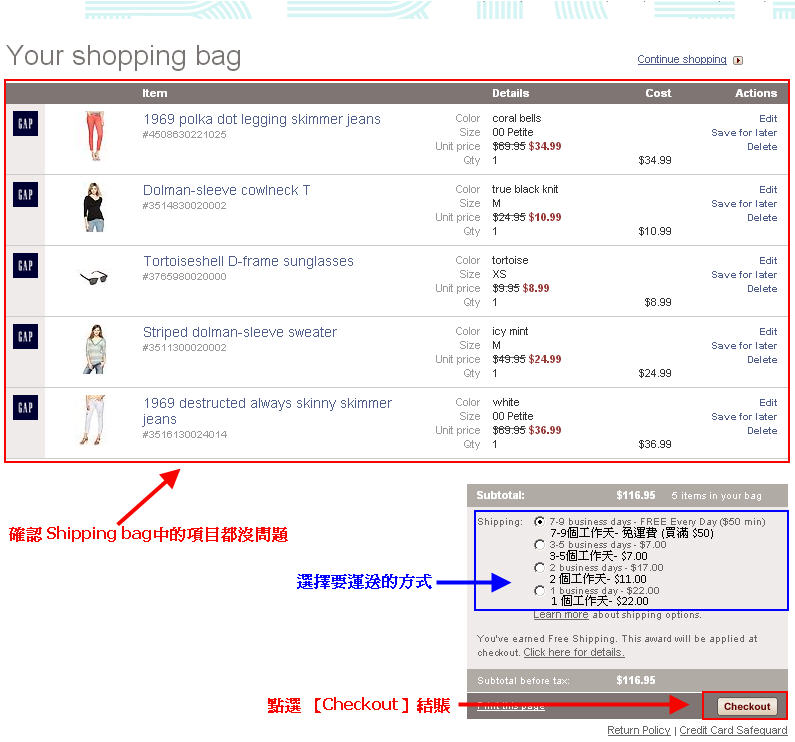
Task: Open Click here for details link
Action: pos(573,653)
